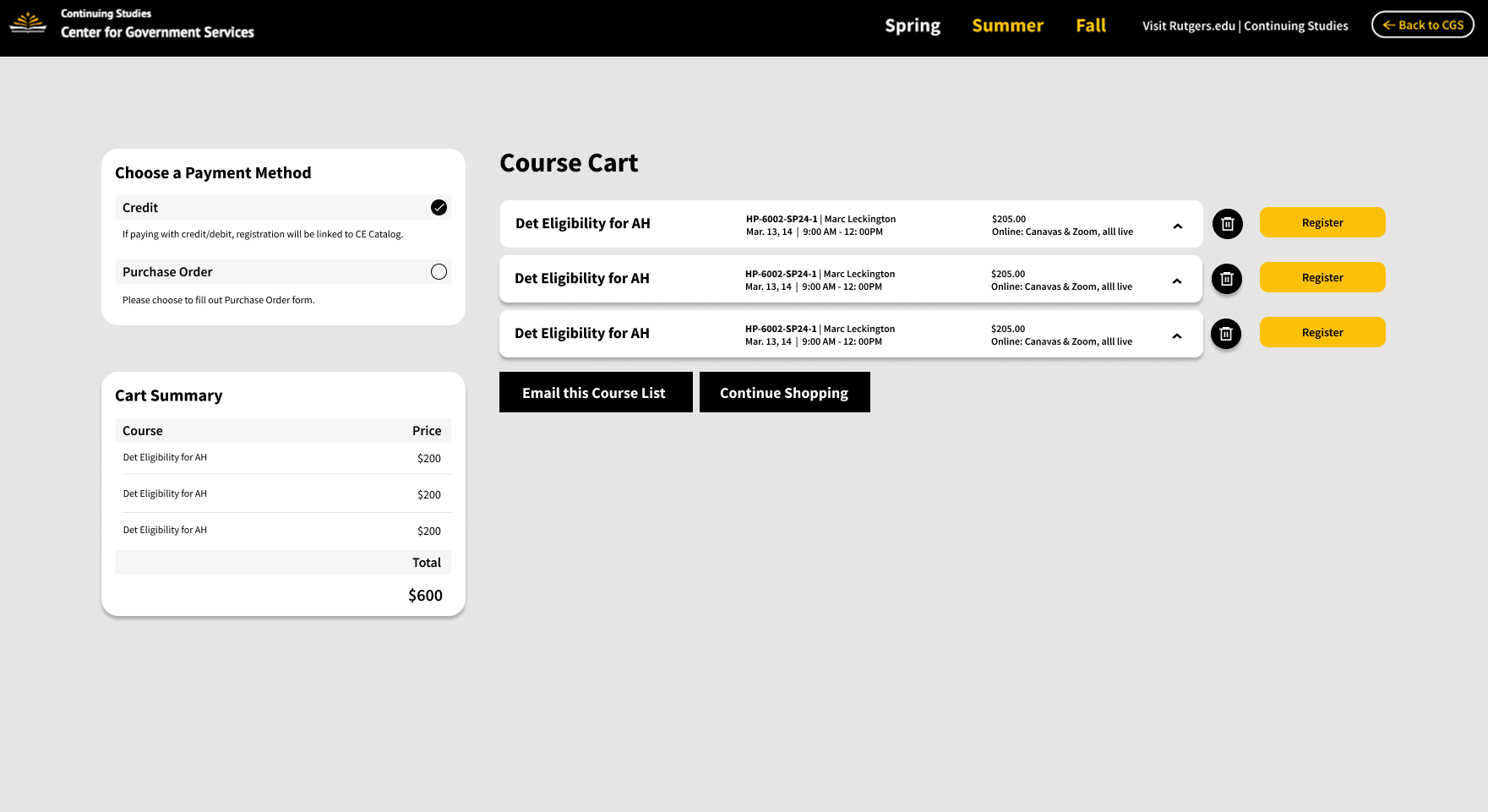View the Fall catalog
The width and height of the screenshot is (1488, 812).
coord(1090,25)
